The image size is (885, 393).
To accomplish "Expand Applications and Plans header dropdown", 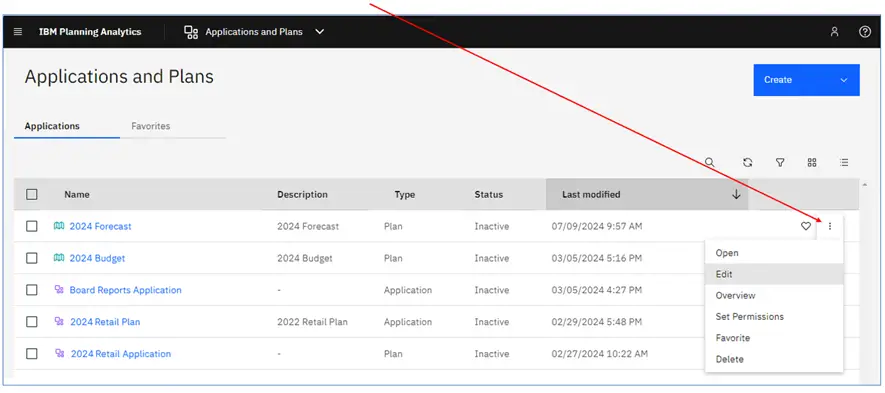I will pos(319,32).
